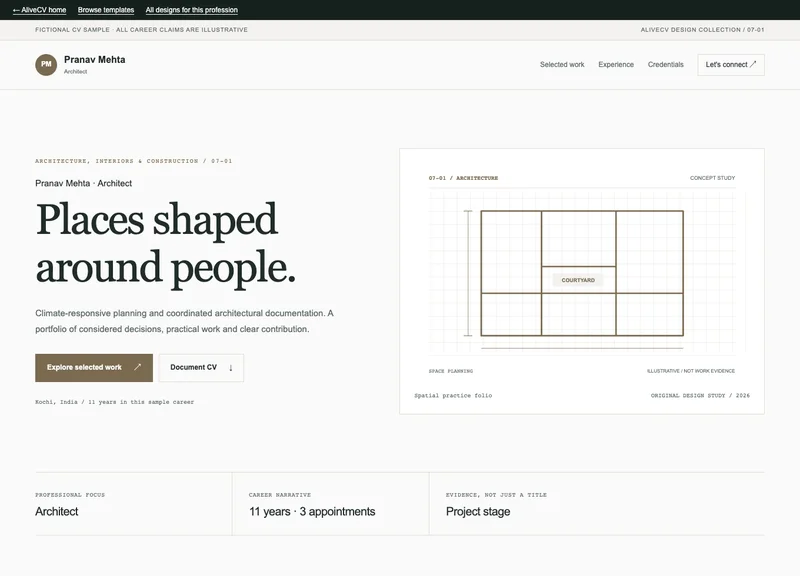The width and height of the screenshot is (800, 576).
Task: Download via Document CV button
Action: [x=201, y=367]
